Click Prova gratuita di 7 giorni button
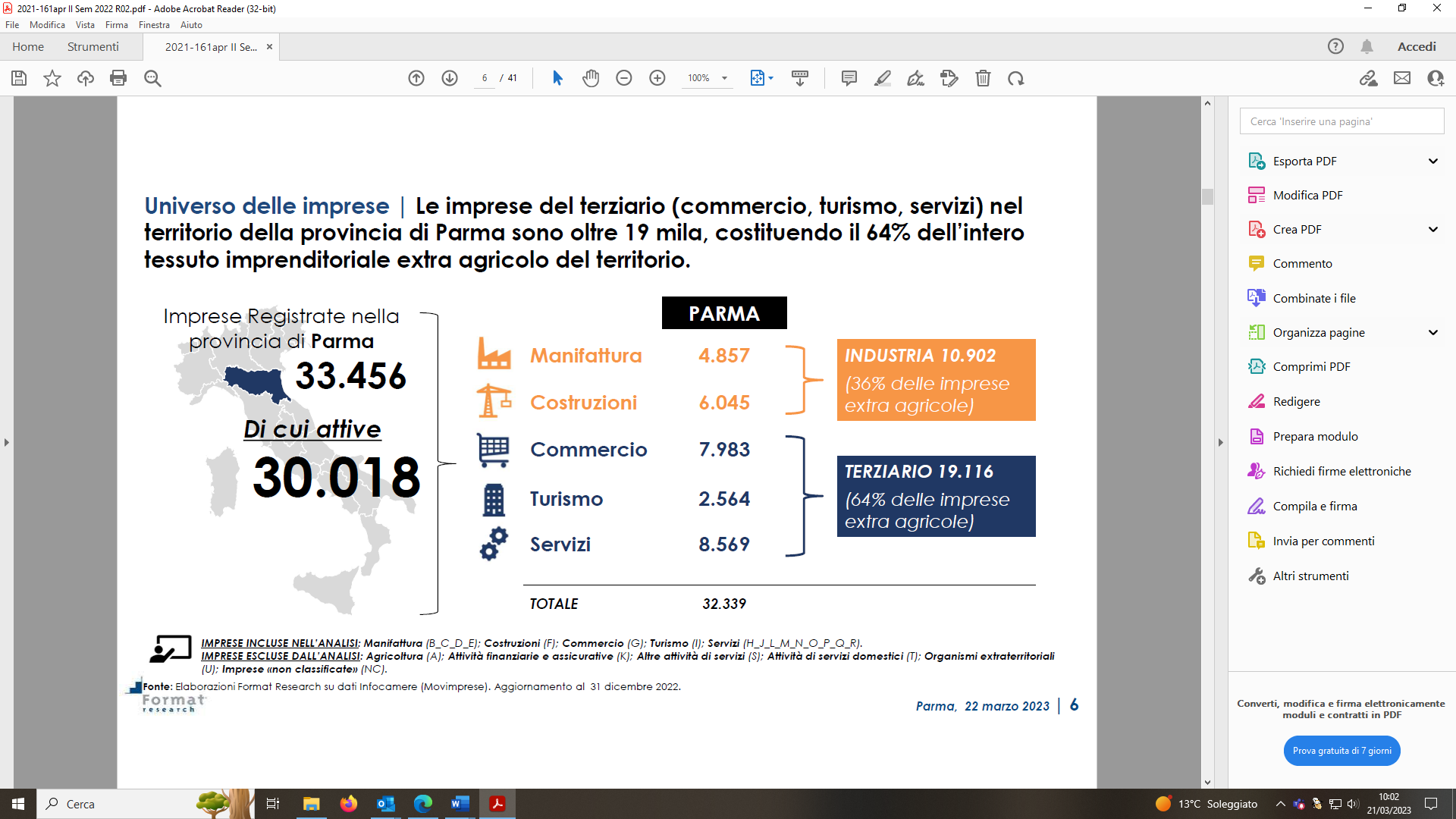Image resolution: width=1456 pixels, height=819 pixels. tap(1341, 751)
